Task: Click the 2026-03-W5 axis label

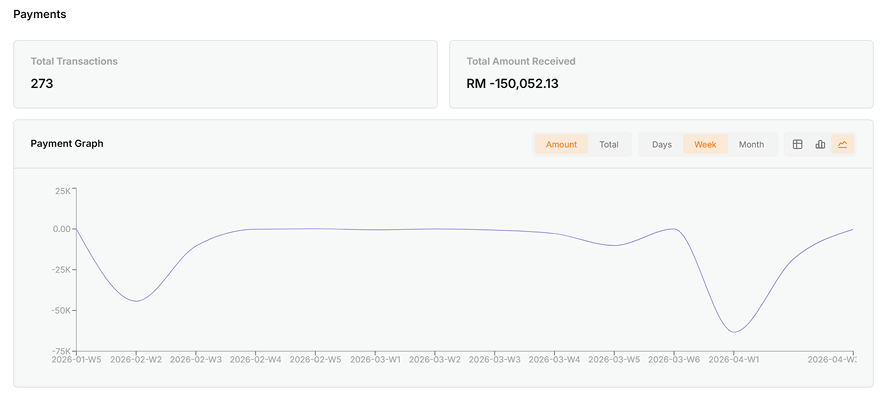Action: (614, 359)
